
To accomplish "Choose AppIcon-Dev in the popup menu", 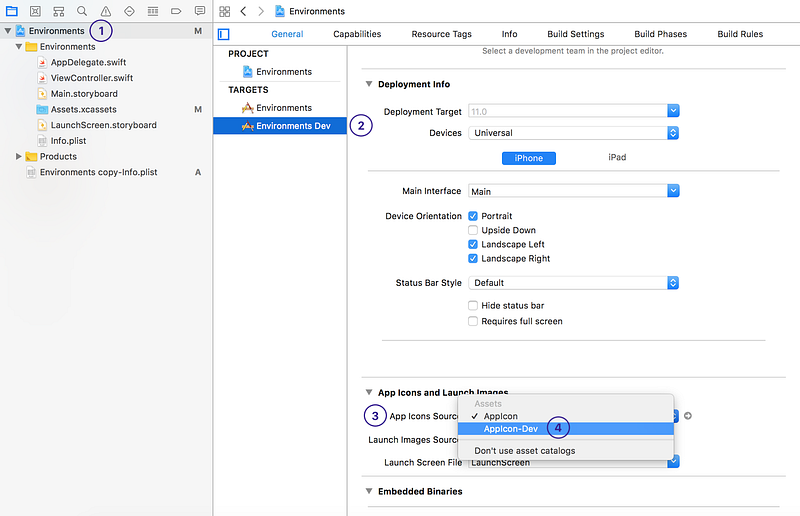I will click(566, 429).
